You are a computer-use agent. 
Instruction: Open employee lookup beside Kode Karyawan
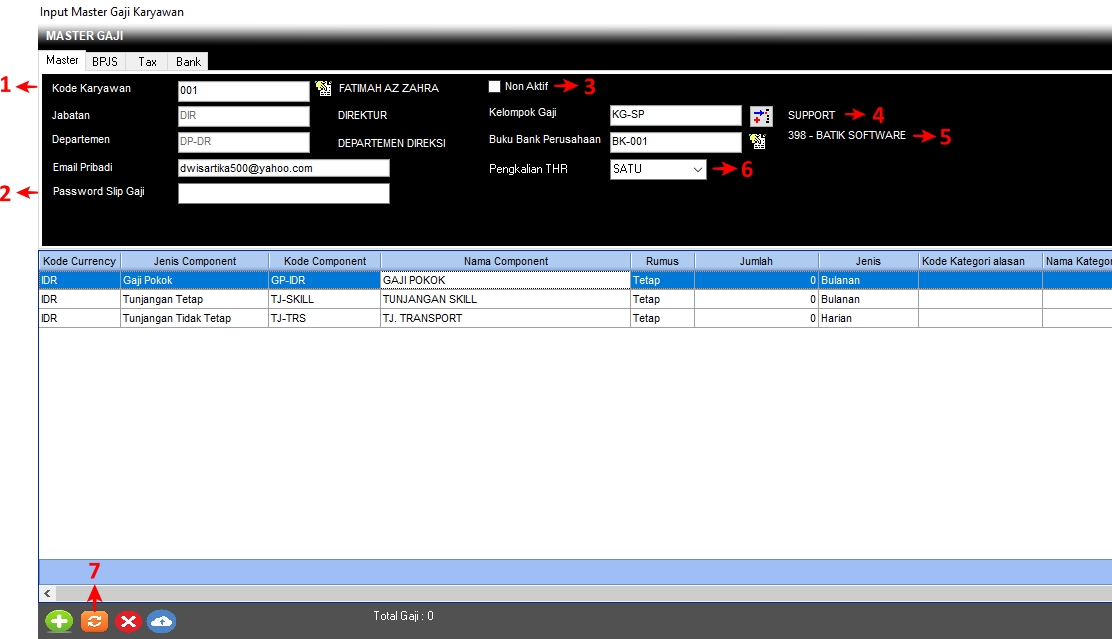tap(323, 88)
